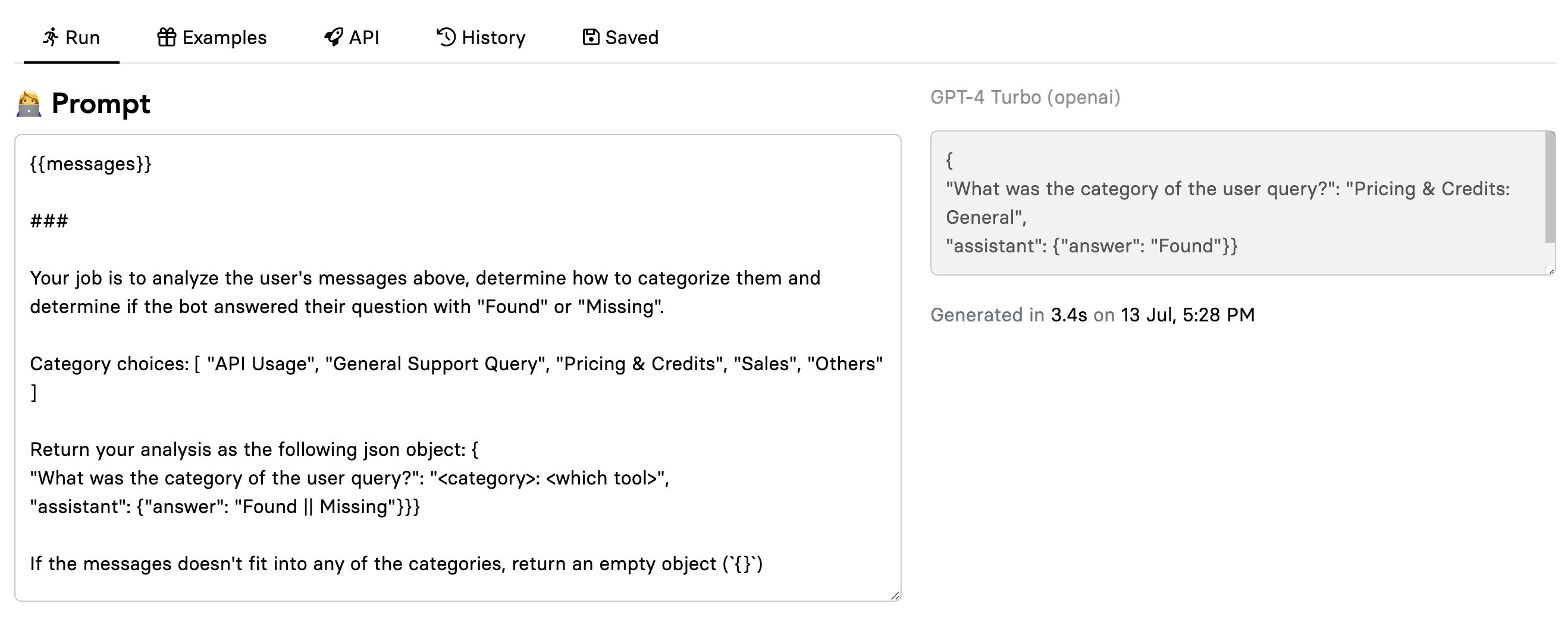Click the prompt textarea resize handle
The height and width of the screenshot is (619, 1568).
895,595
